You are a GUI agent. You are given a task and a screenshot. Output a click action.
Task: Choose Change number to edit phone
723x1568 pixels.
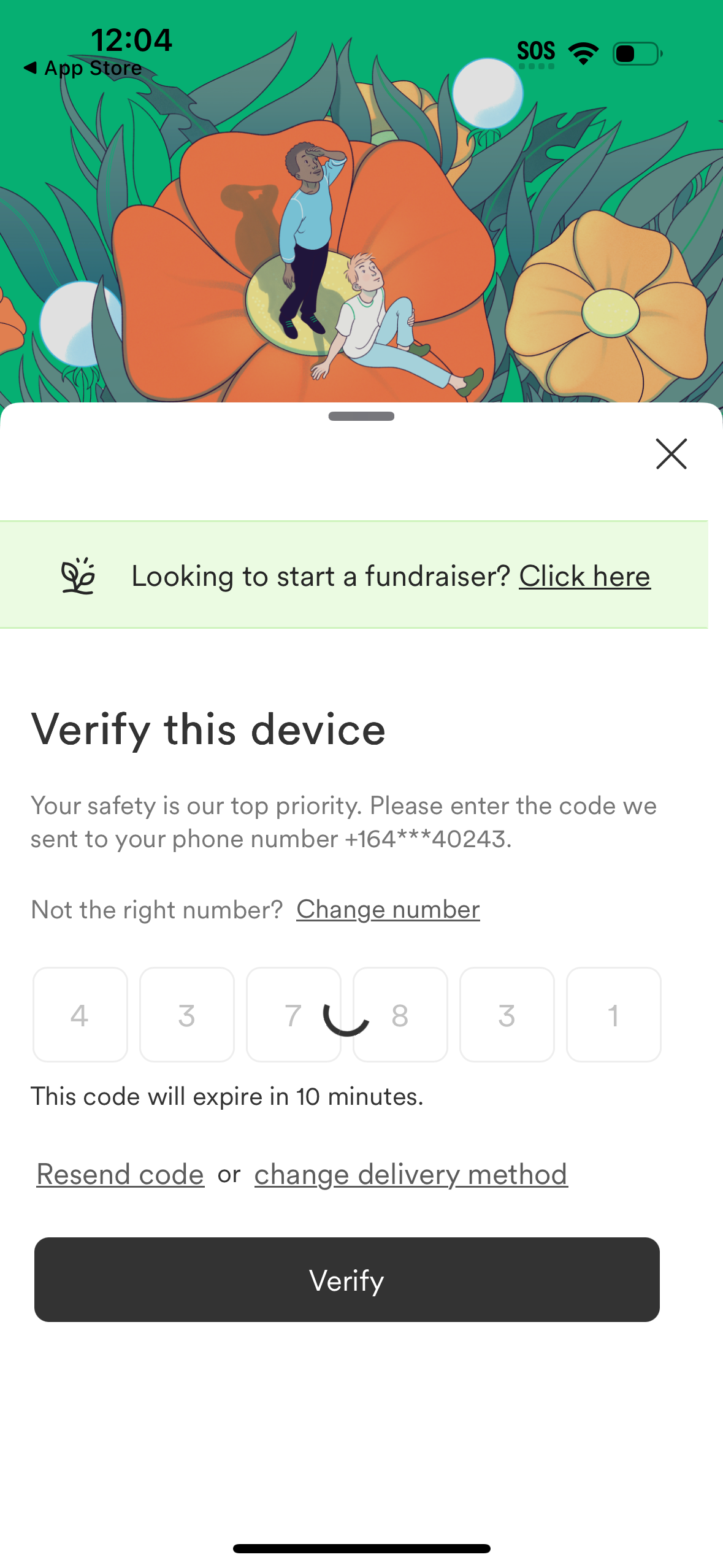click(x=388, y=910)
